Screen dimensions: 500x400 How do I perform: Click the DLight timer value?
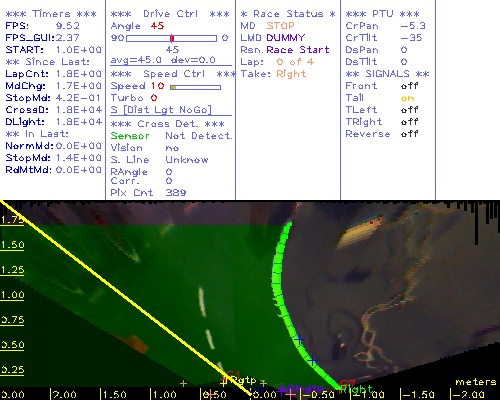tap(79, 122)
